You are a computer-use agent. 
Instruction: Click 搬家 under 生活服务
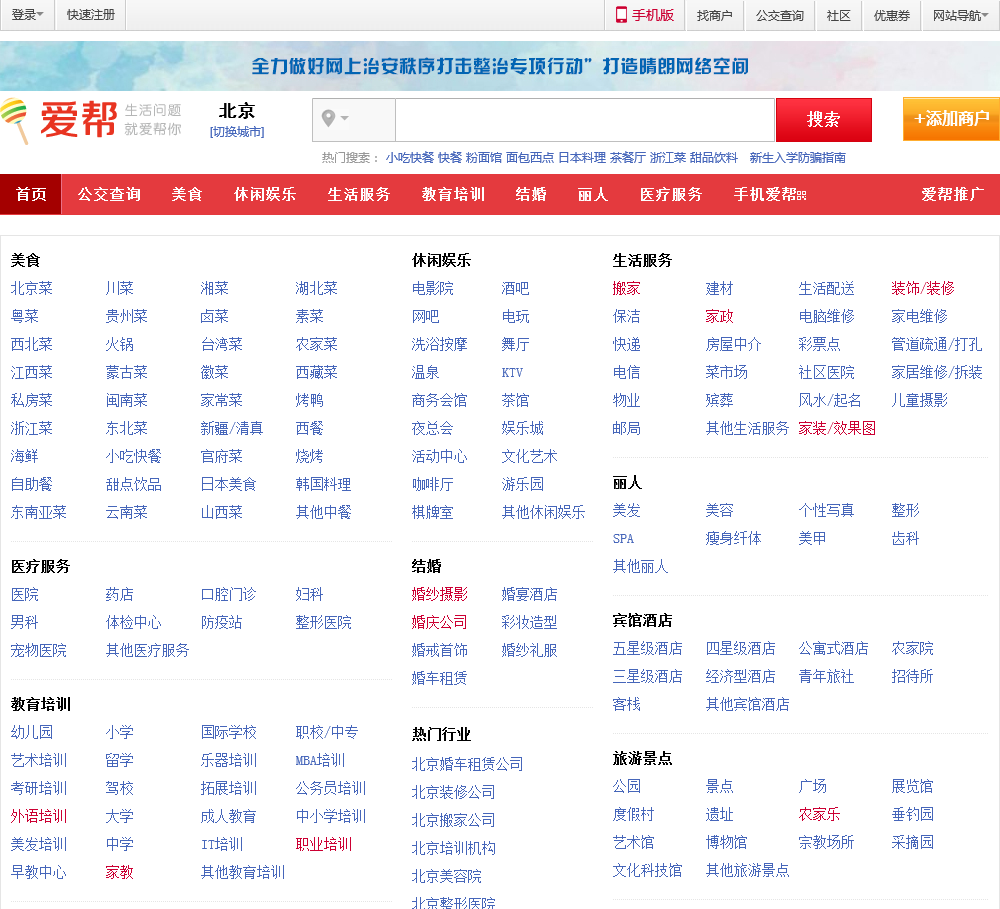(626, 288)
